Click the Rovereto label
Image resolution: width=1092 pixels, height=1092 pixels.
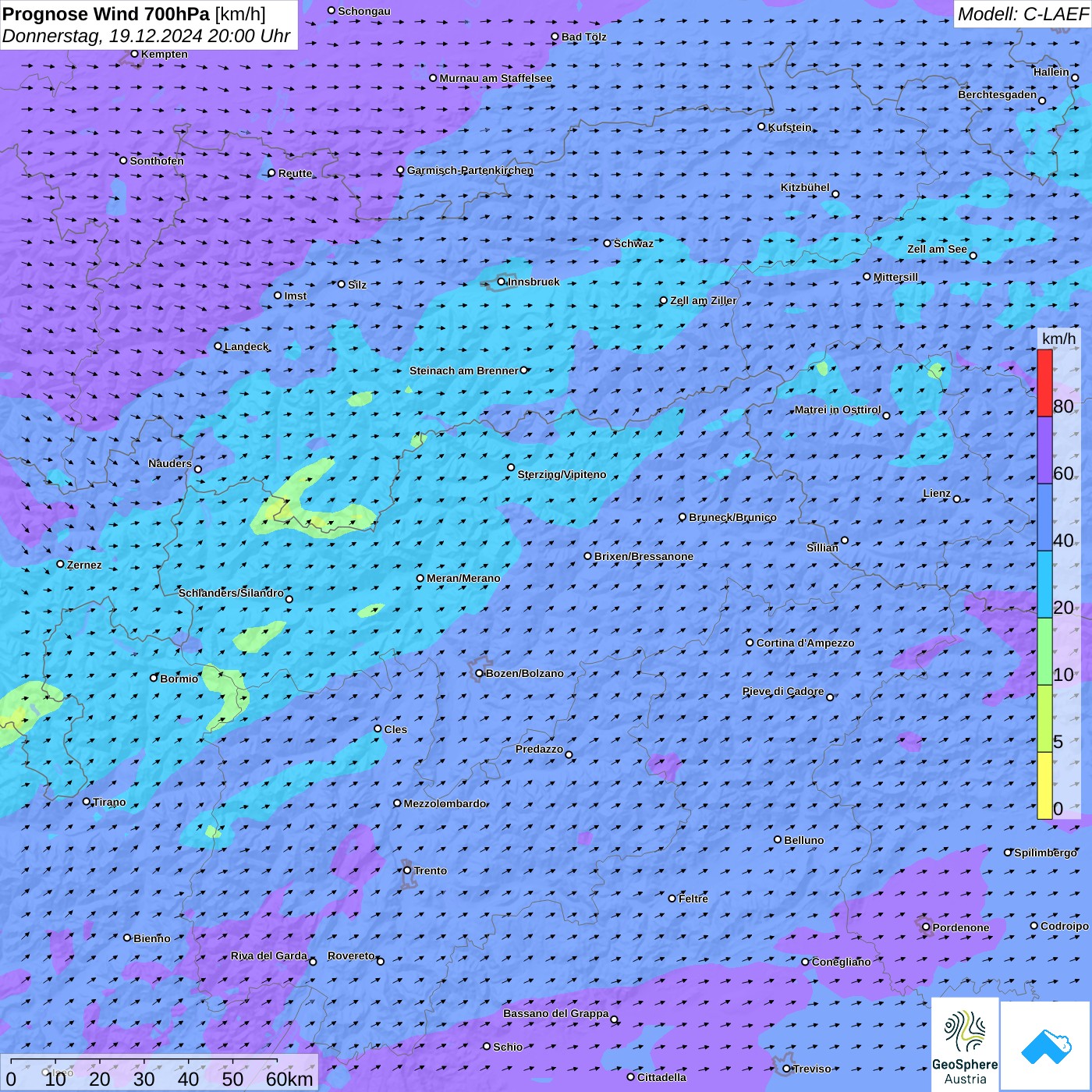pos(351,955)
